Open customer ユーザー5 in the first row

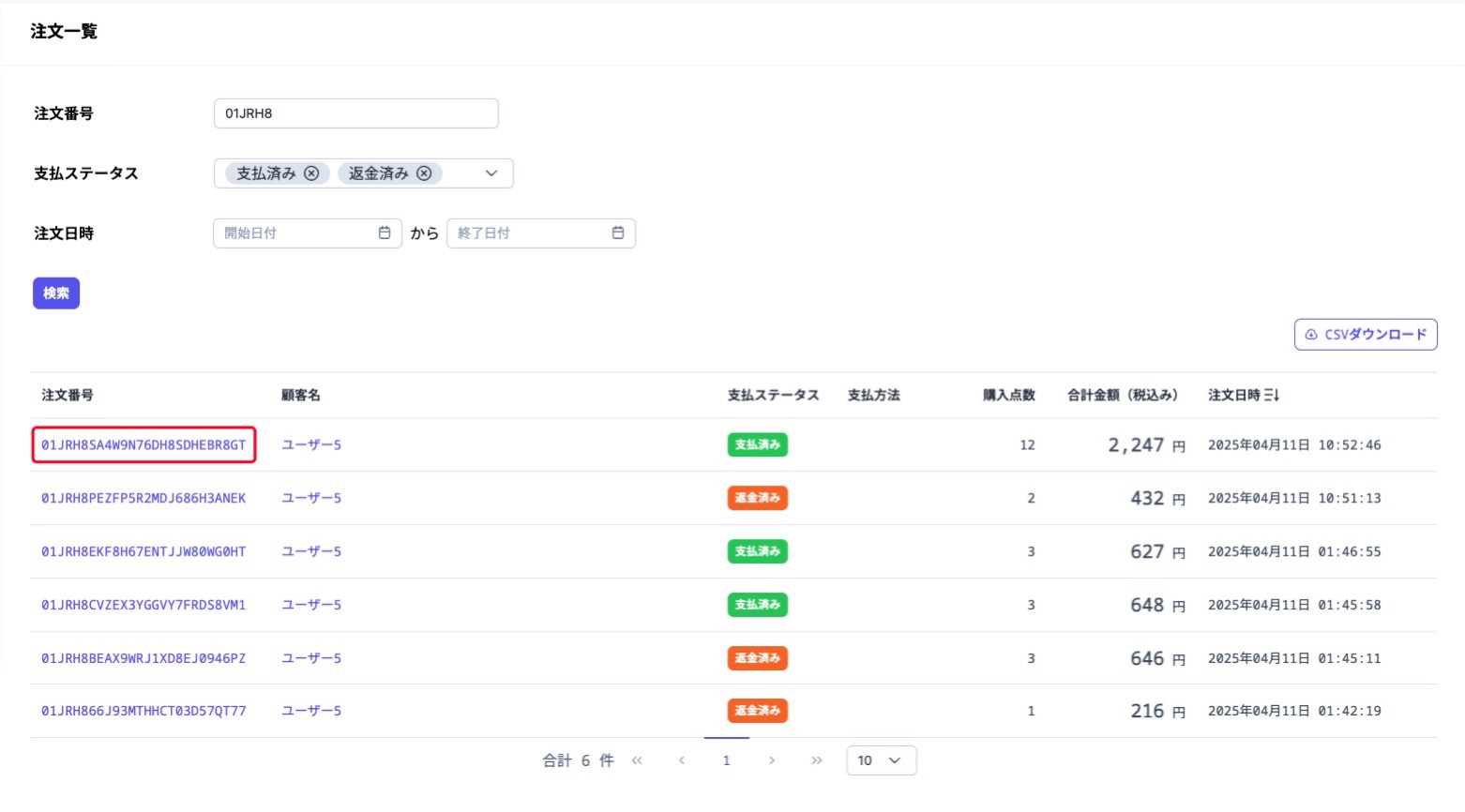click(310, 444)
